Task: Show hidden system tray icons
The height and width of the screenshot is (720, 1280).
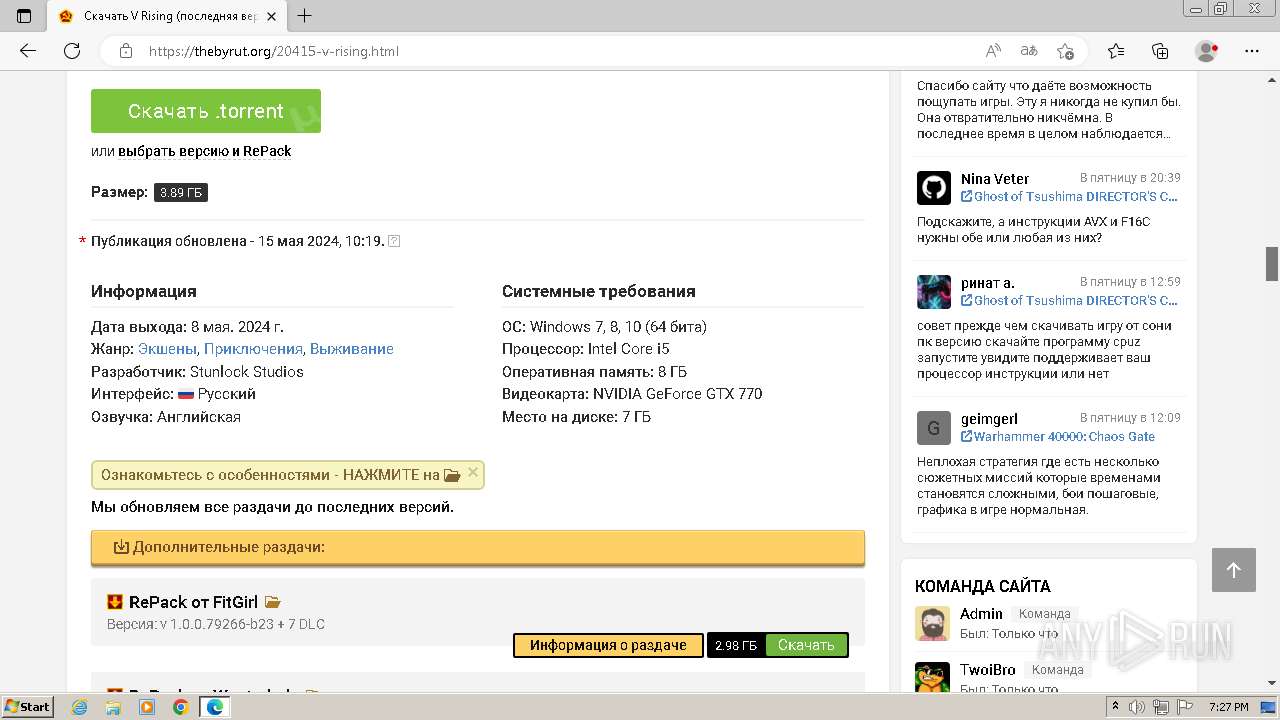Action: coord(1116,707)
